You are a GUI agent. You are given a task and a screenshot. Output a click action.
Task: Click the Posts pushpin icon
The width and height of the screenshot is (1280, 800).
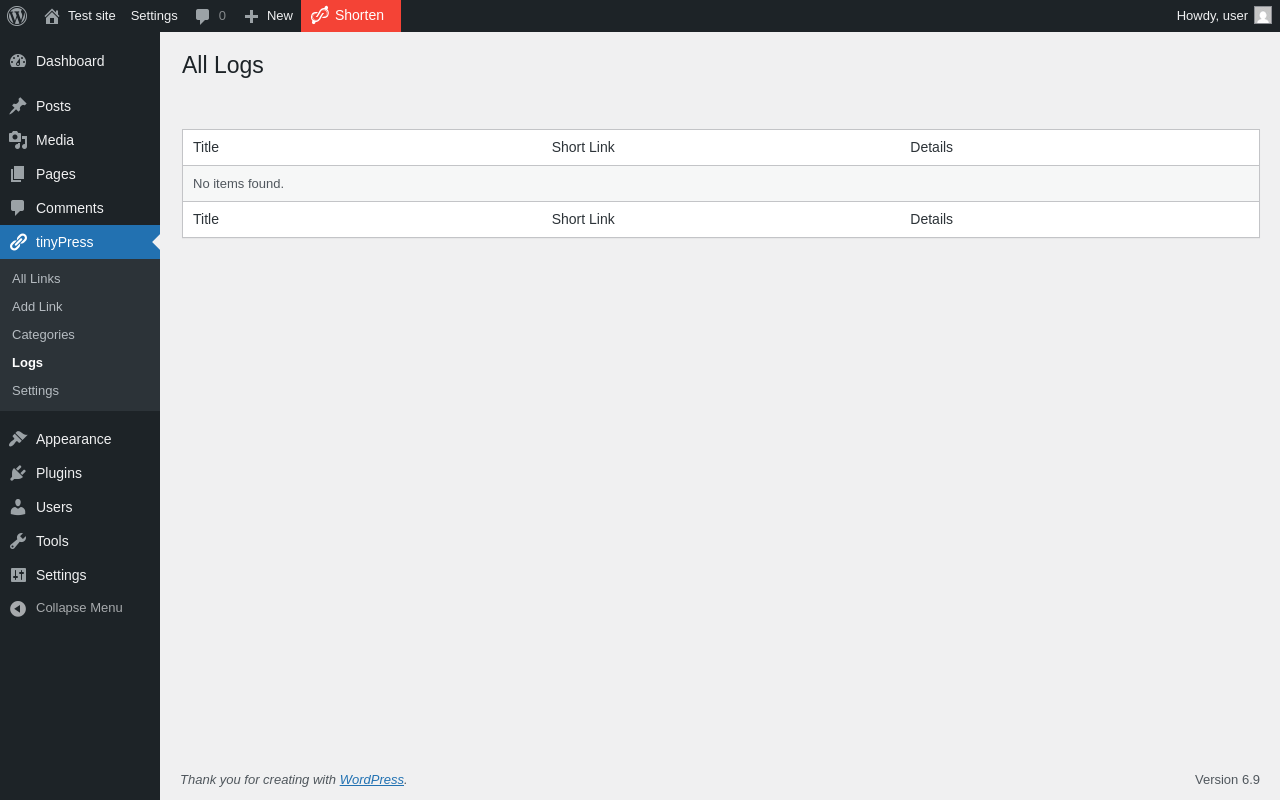(18, 106)
